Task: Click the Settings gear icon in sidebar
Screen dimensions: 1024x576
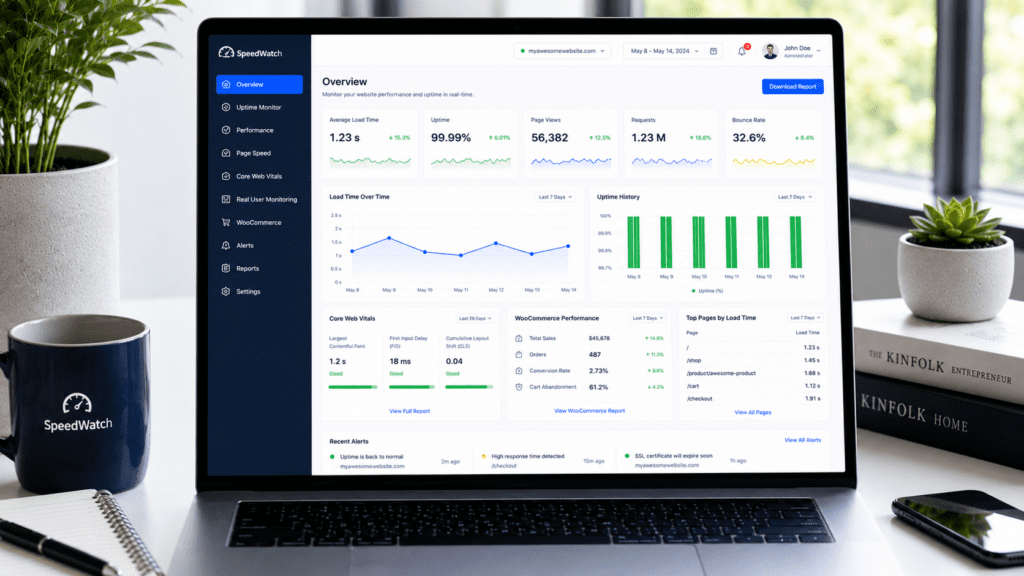Action: [x=226, y=291]
